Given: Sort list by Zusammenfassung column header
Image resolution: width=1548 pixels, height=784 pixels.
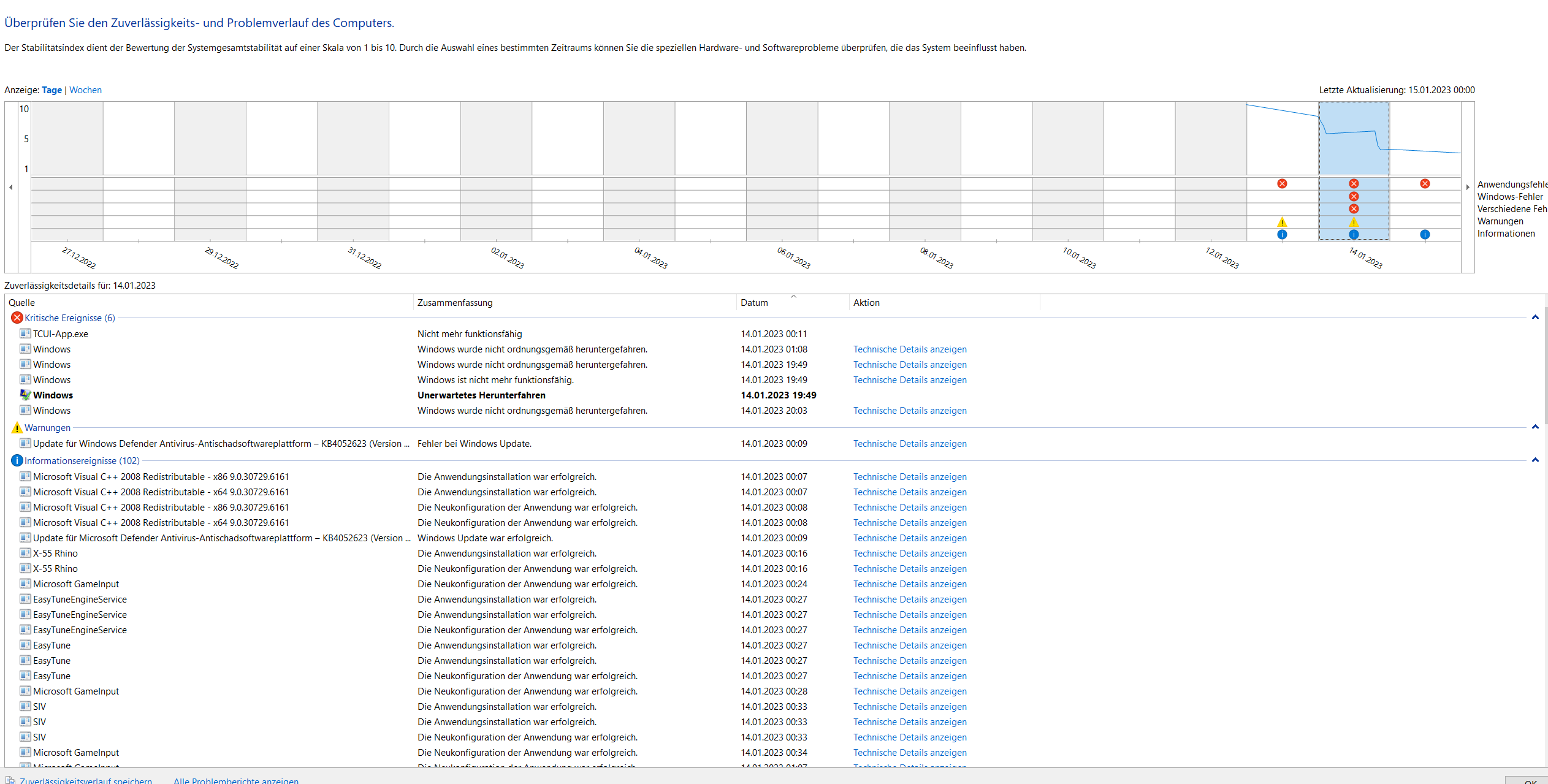Looking at the screenshot, I should click(x=455, y=303).
